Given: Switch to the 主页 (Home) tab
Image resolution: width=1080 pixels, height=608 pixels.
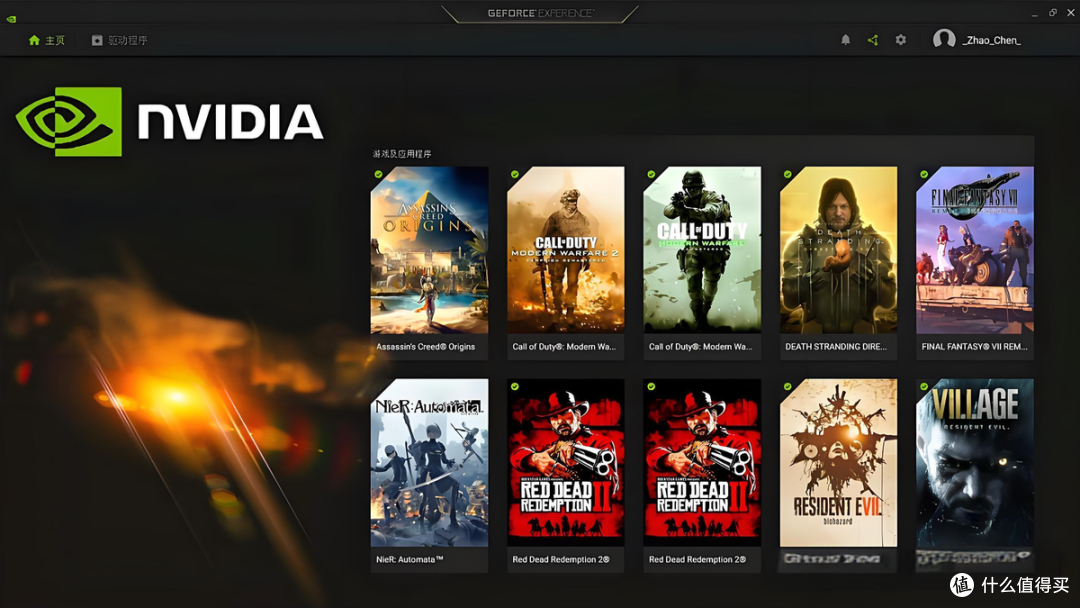Looking at the screenshot, I should pos(46,41).
